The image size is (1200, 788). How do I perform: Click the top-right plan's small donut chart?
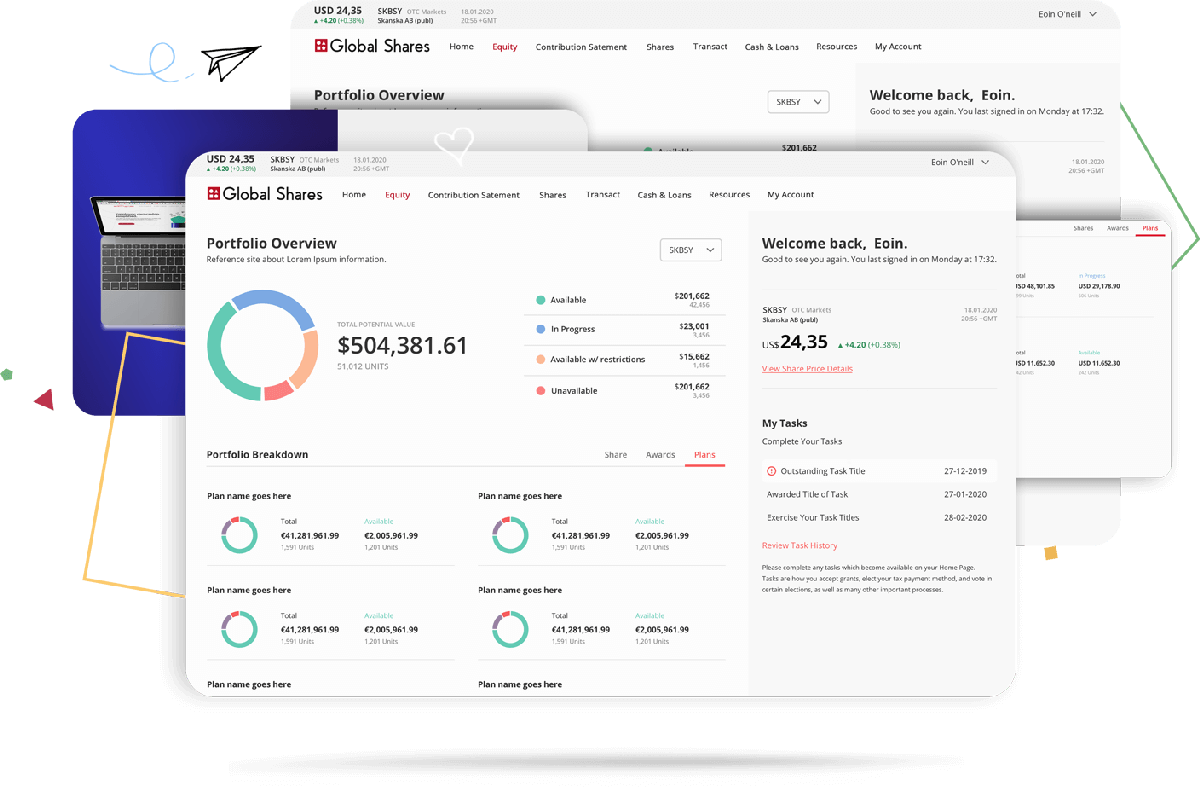(510, 535)
